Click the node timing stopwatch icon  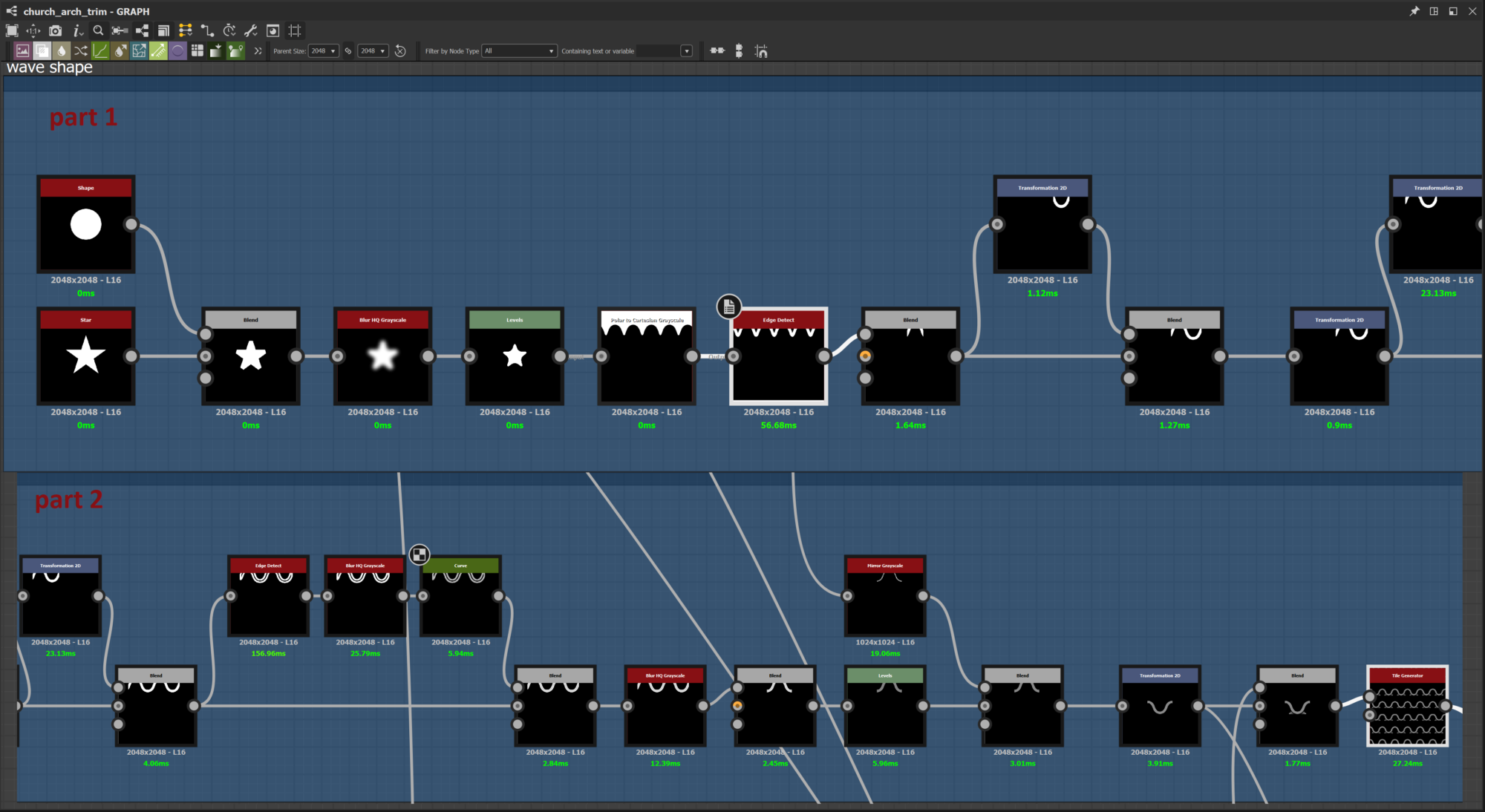coord(229,30)
